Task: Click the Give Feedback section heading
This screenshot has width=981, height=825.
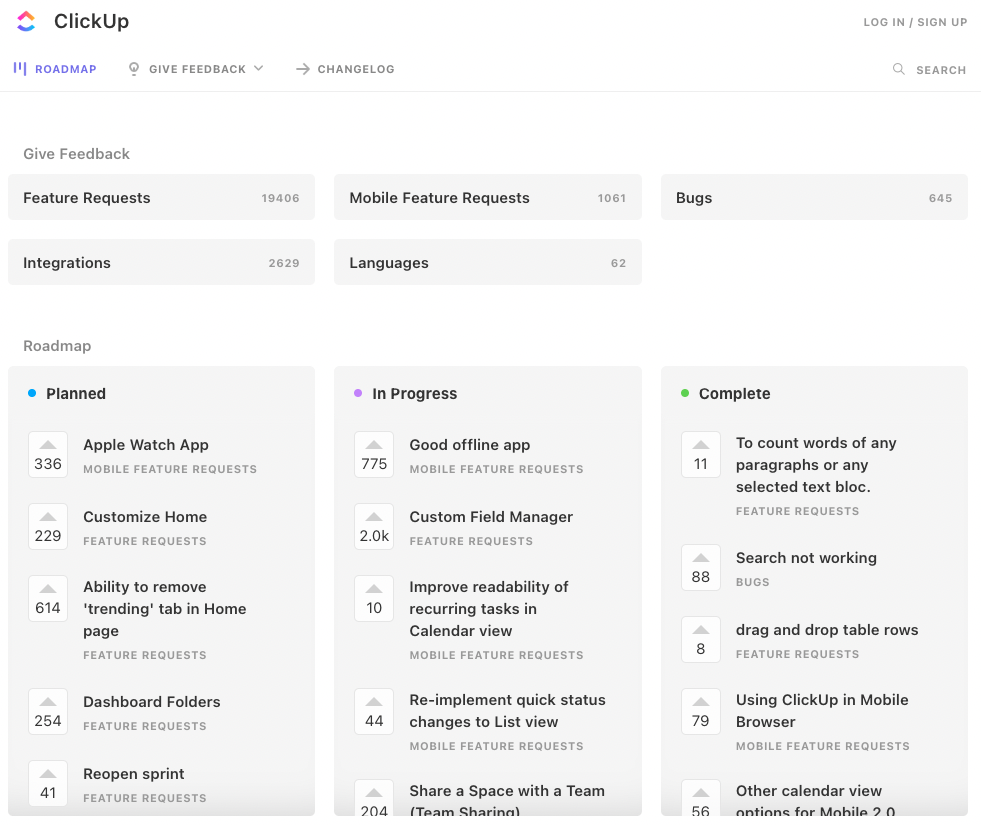Action: point(76,154)
